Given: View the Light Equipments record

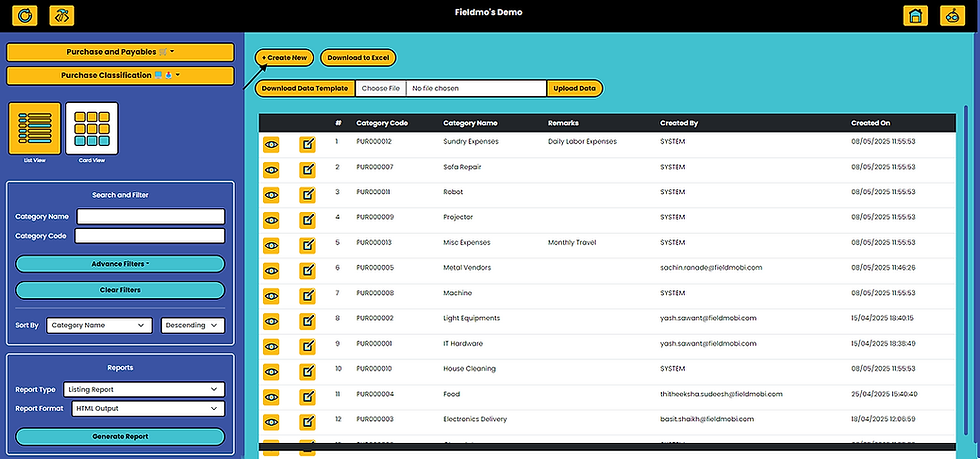Looking at the screenshot, I should pos(271,321).
